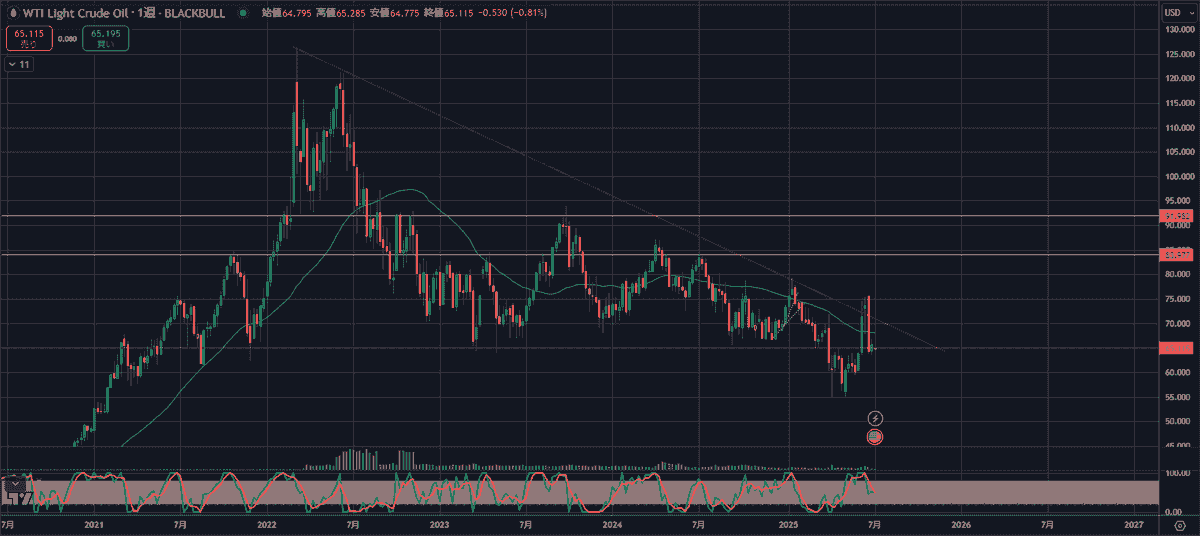Viewport: 1200px width, 536px height.
Task: Click the spread value 0.080
Action: tap(68, 39)
